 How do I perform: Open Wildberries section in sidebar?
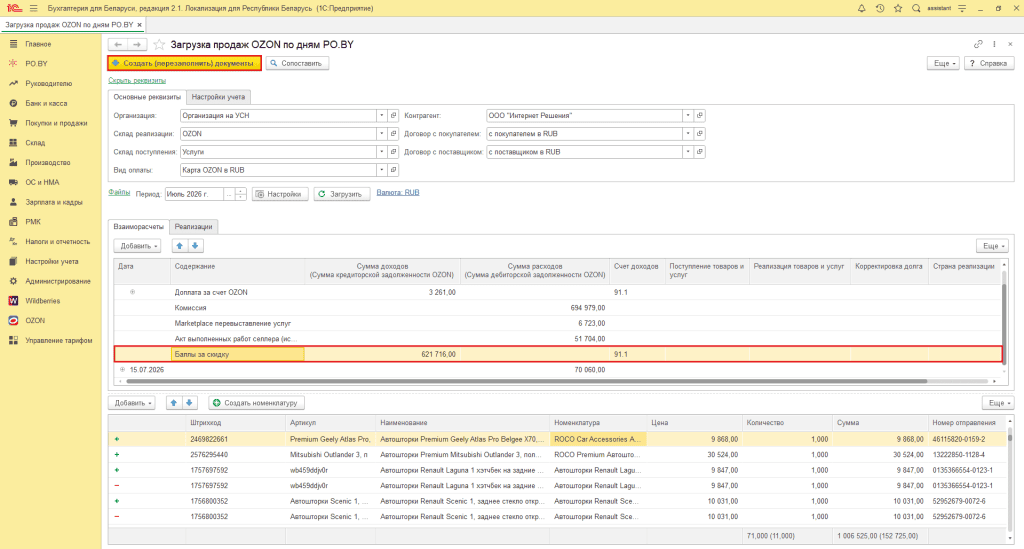click(x=42, y=301)
